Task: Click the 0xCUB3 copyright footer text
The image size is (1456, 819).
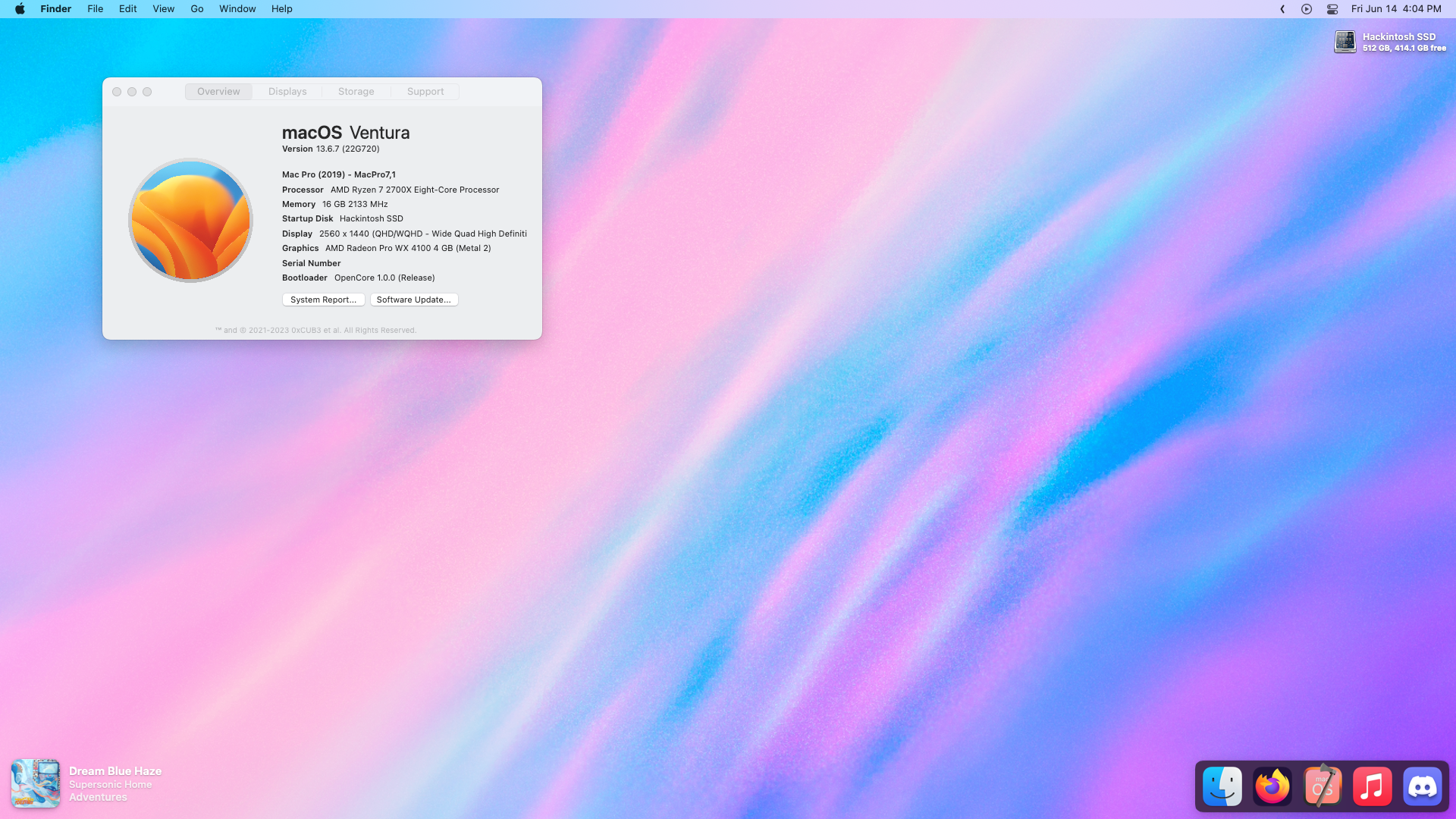Action: 315,330
